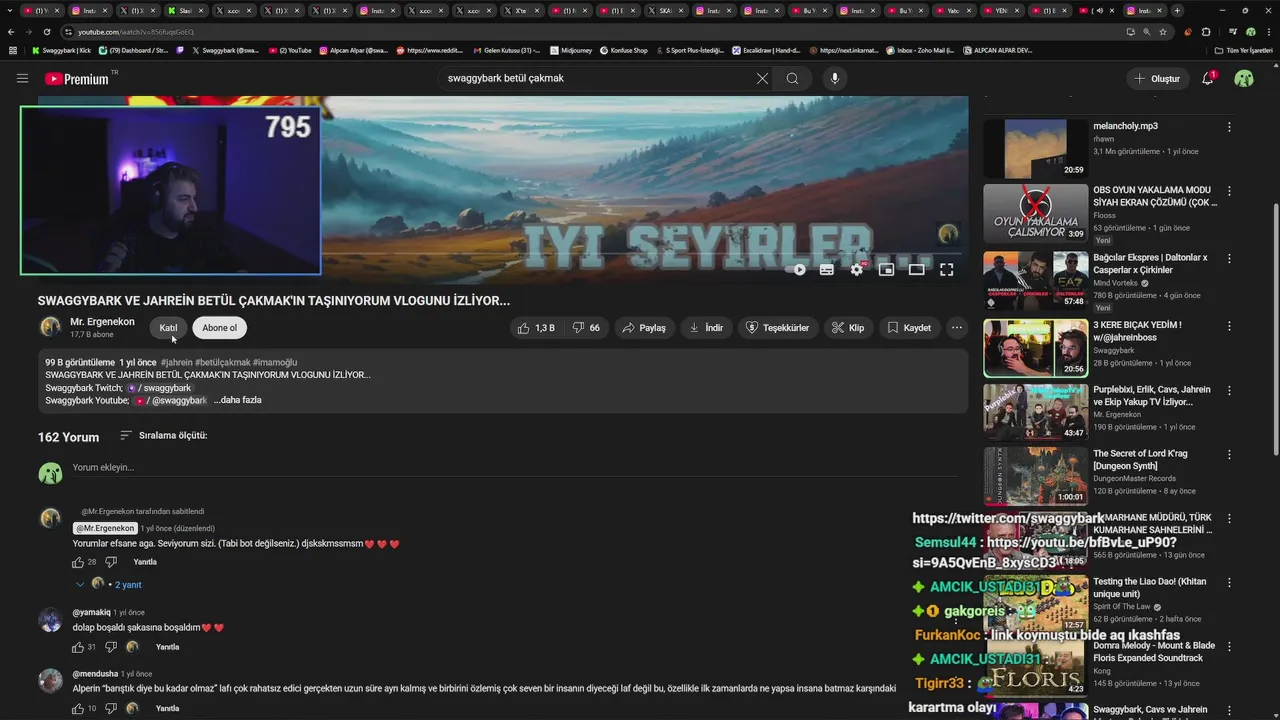Viewport: 1280px width, 720px height.
Task: Click the Klip clip button
Action: [848, 328]
